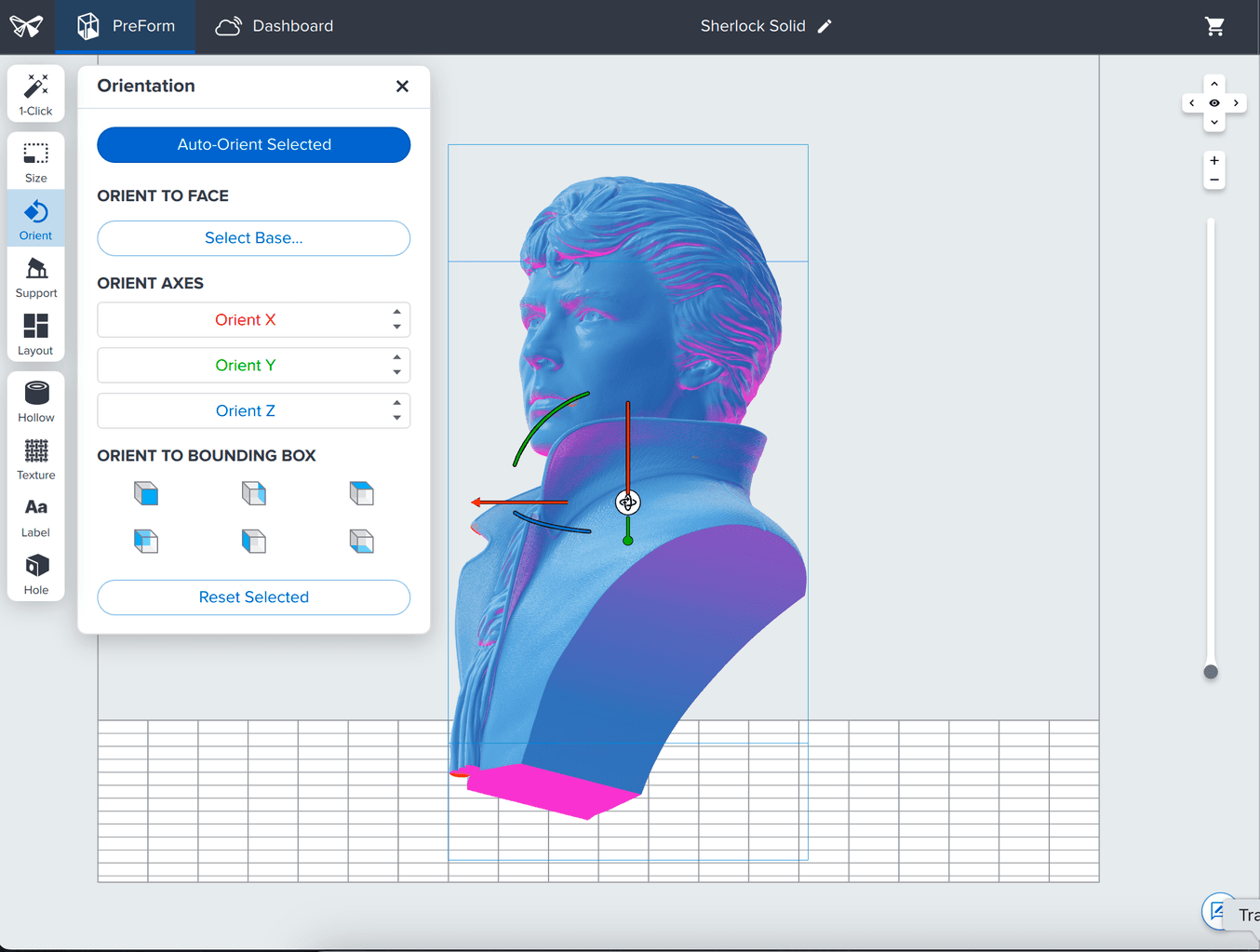Click the Orient Z field

[x=254, y=411]
